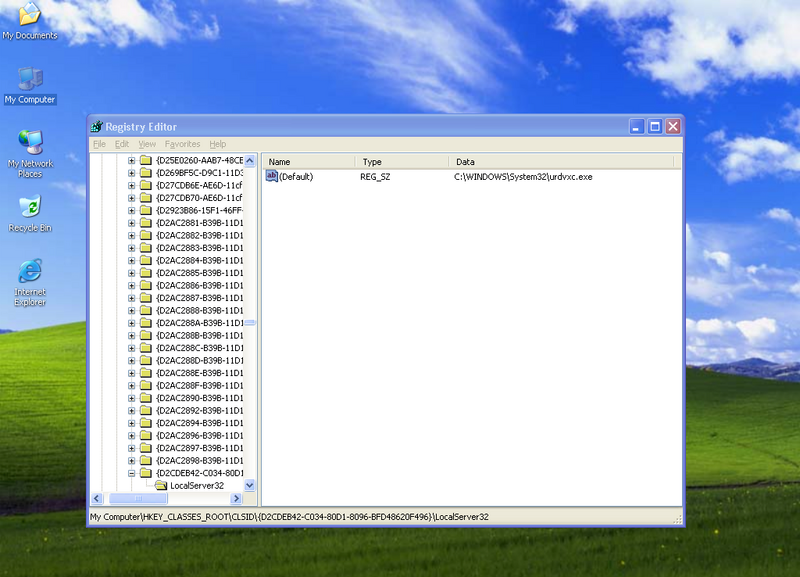800x577 pixels.
Task: Click the REG_SZ type cell
Action: (x=375, y=177)
